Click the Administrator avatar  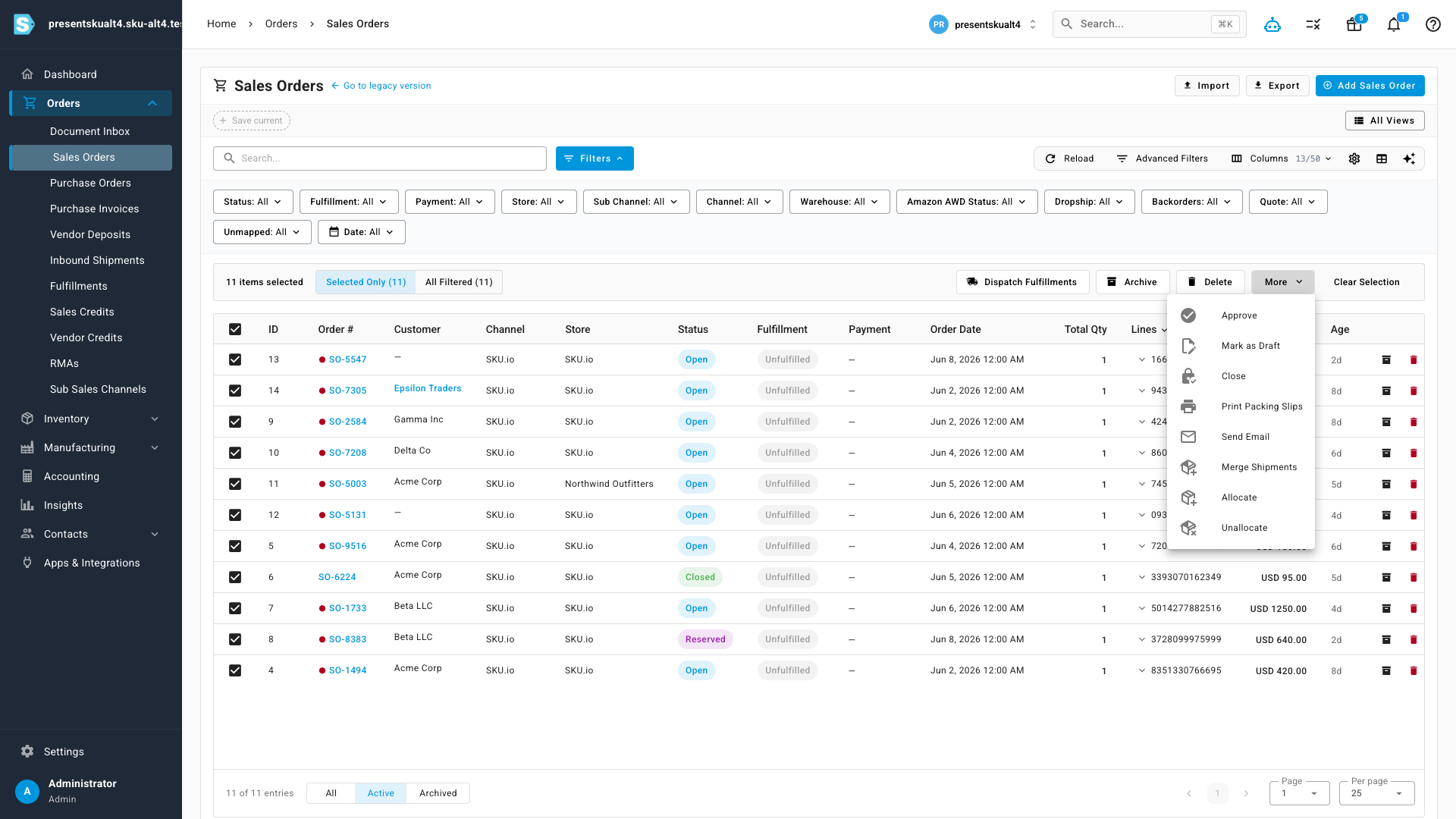[x=27, y=791]
